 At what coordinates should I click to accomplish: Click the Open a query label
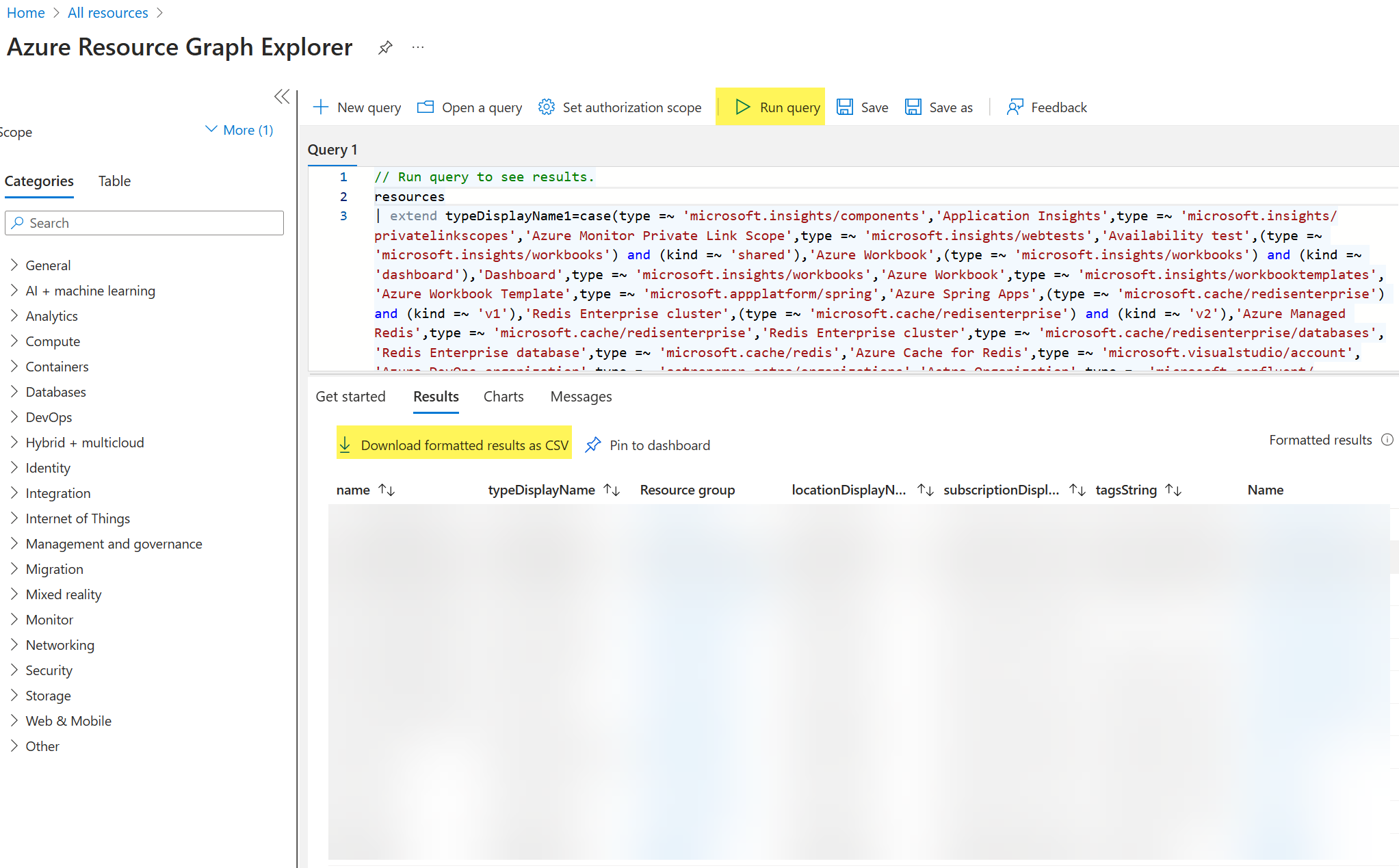[x=482, y=107]
